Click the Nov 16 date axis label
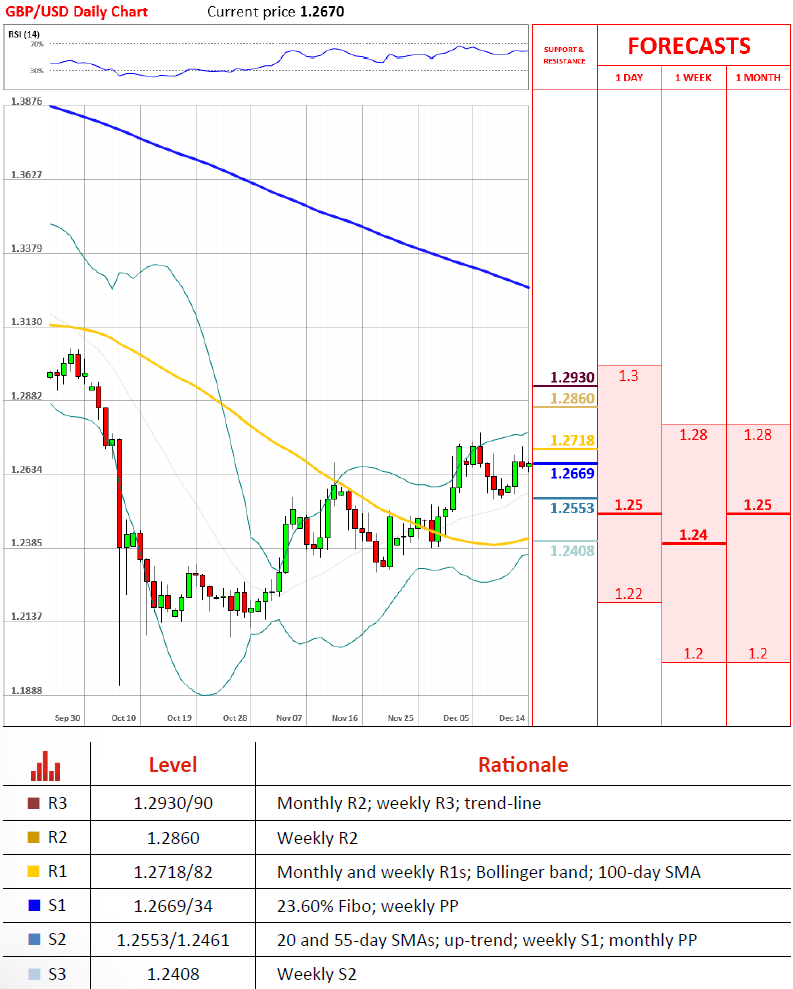The width and height of the screenshot is (793, 989). point(344,718)
